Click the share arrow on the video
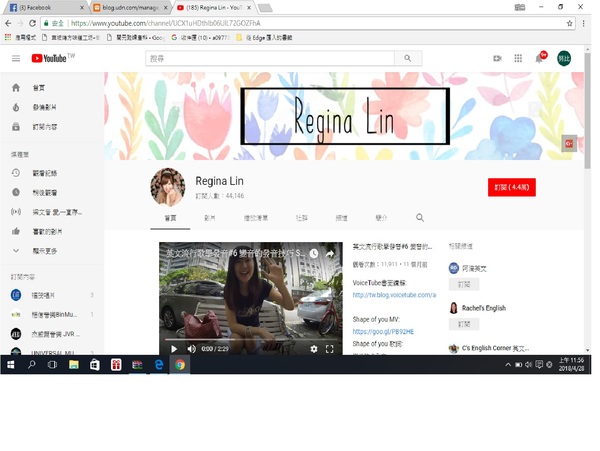The image size is (600, 451). [x=329, y=255]
